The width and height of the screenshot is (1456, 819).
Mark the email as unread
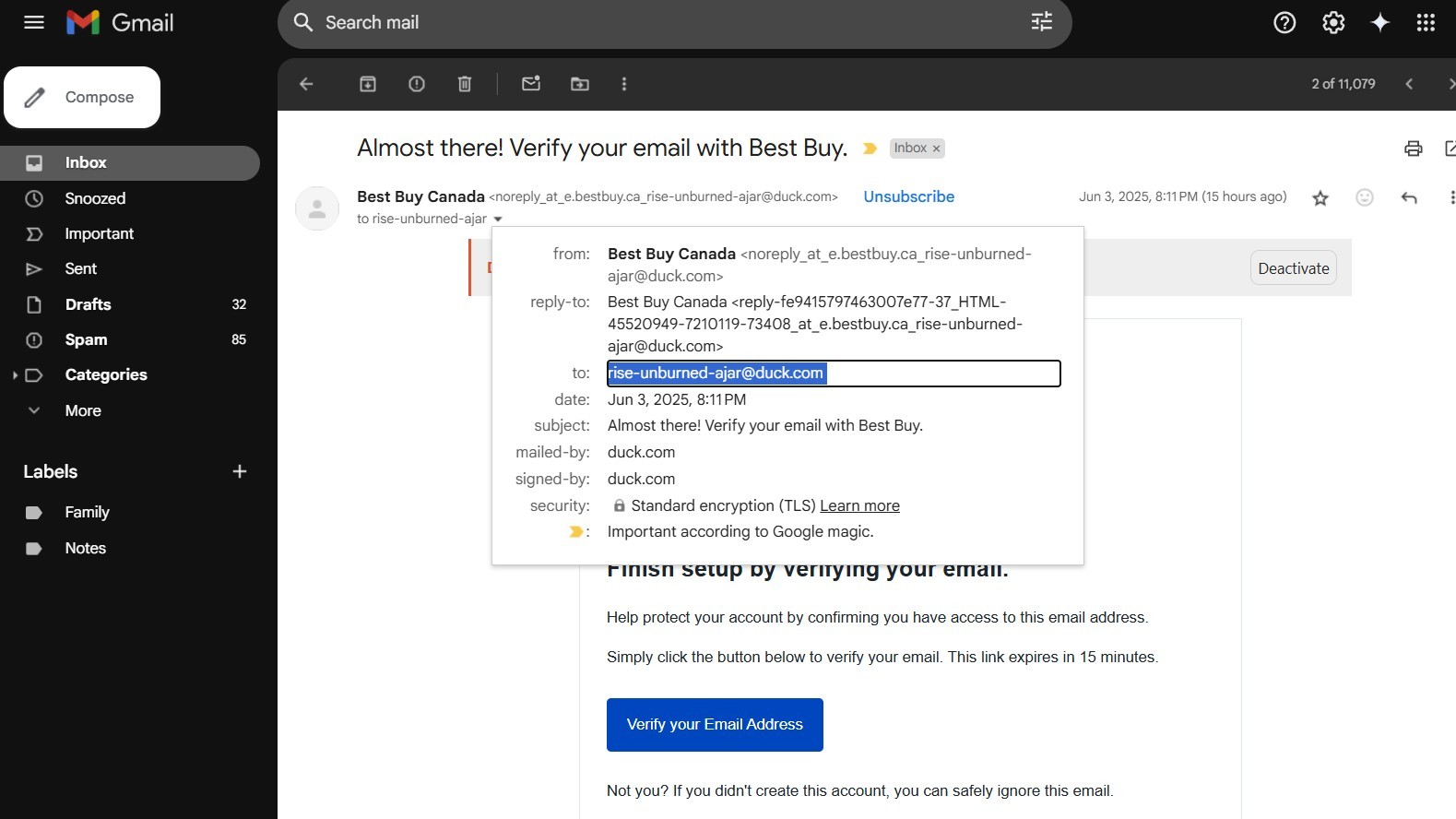click(531, 84)
